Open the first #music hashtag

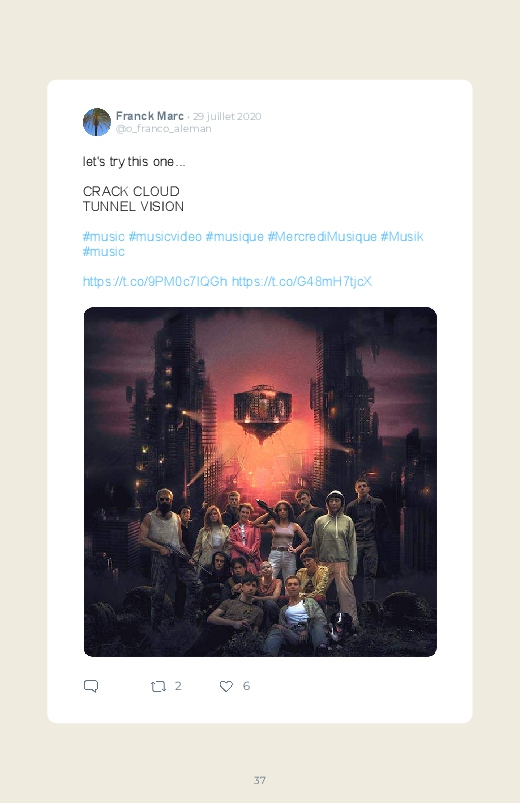pos(103,237)
